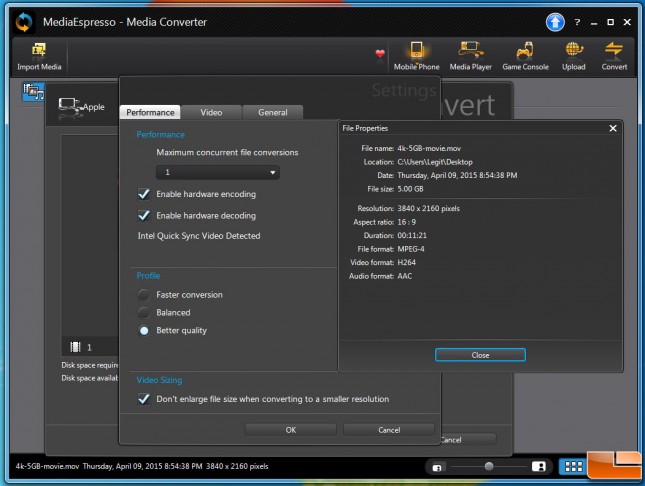
Task: Select the Mobile Phone device icon
Action: [x=416, y=56]
